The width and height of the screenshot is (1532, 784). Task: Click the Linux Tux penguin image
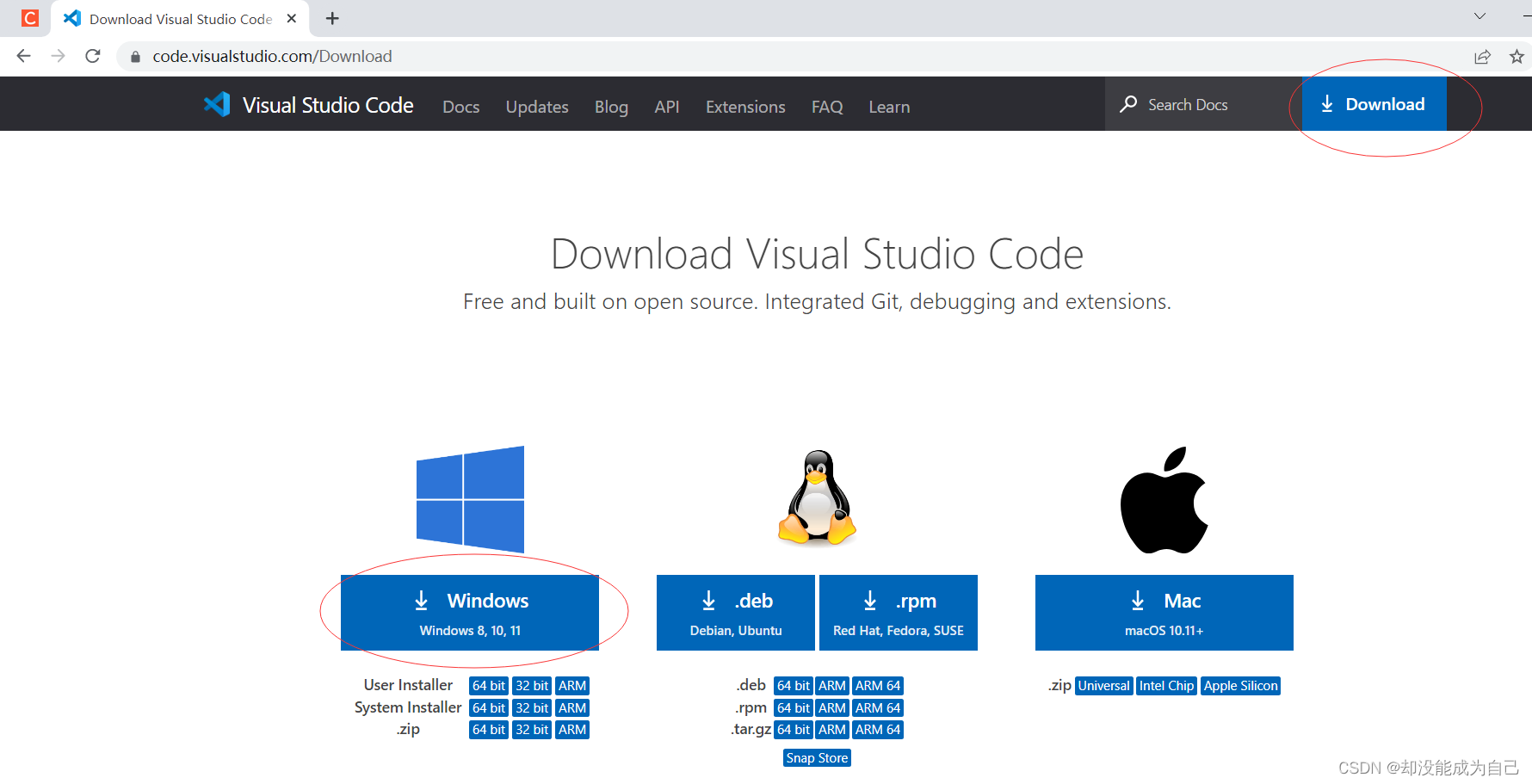pyautogui.click(x=817, y=497)
